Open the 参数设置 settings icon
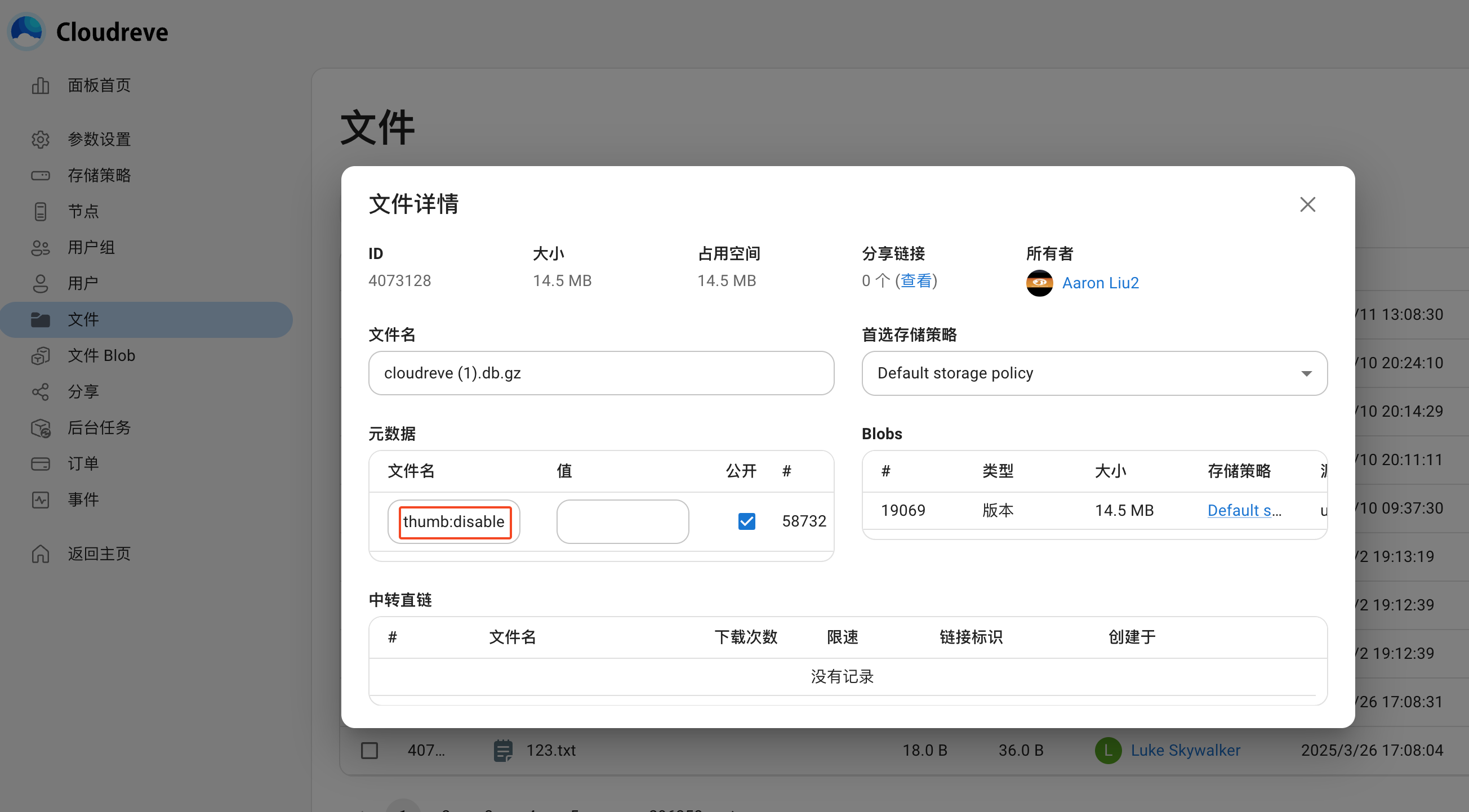The image size is (1469, 812). tap(40, 139)
